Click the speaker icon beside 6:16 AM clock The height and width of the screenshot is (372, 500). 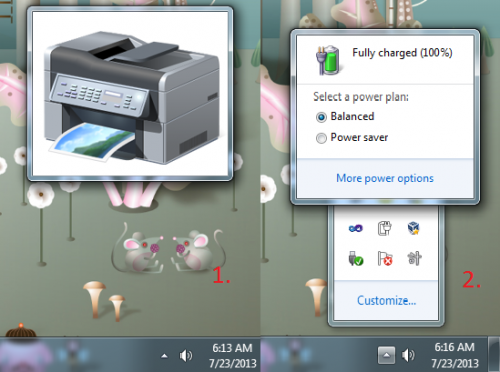pos(408,356)
